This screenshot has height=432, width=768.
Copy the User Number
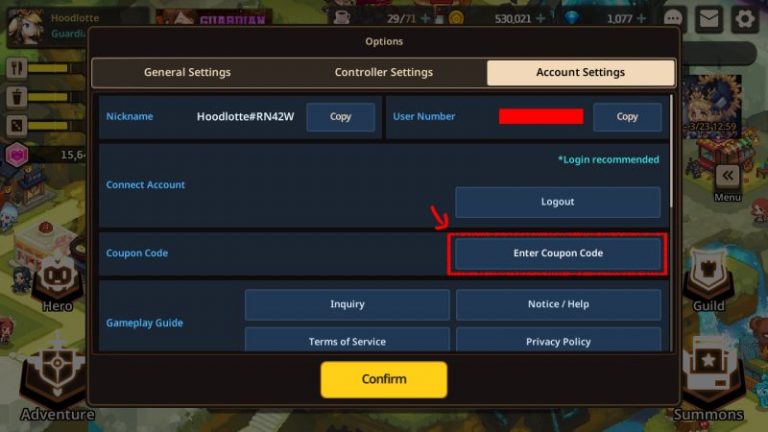[x=627, y=117]
